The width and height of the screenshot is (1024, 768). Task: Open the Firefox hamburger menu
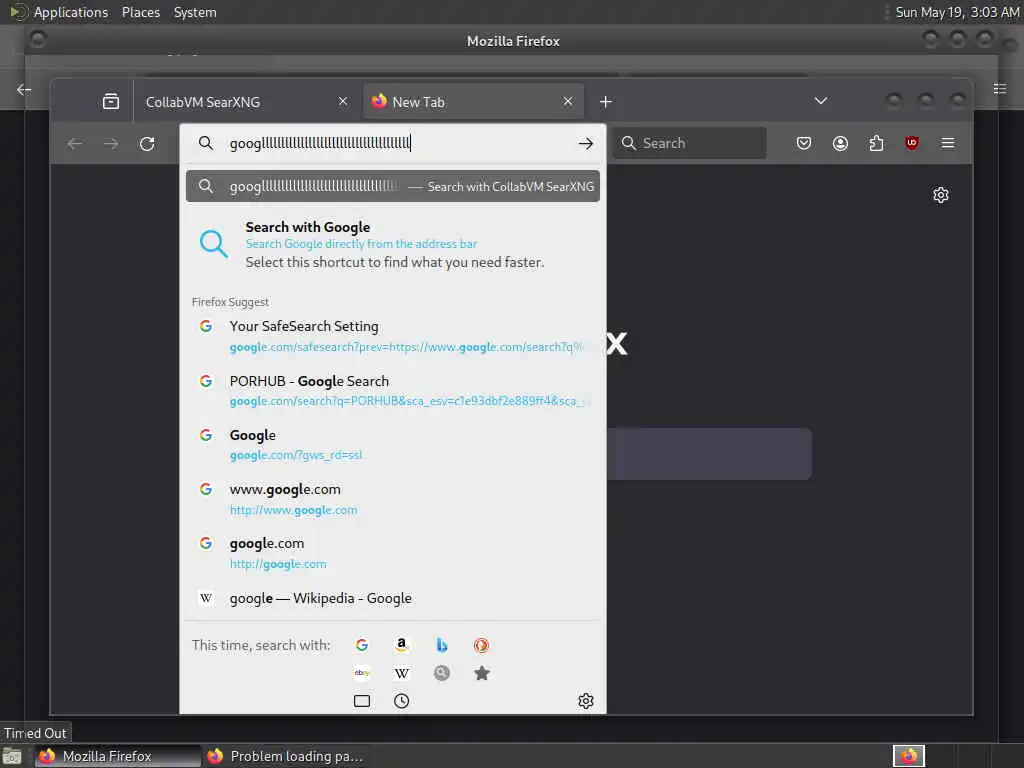[948, 143]
